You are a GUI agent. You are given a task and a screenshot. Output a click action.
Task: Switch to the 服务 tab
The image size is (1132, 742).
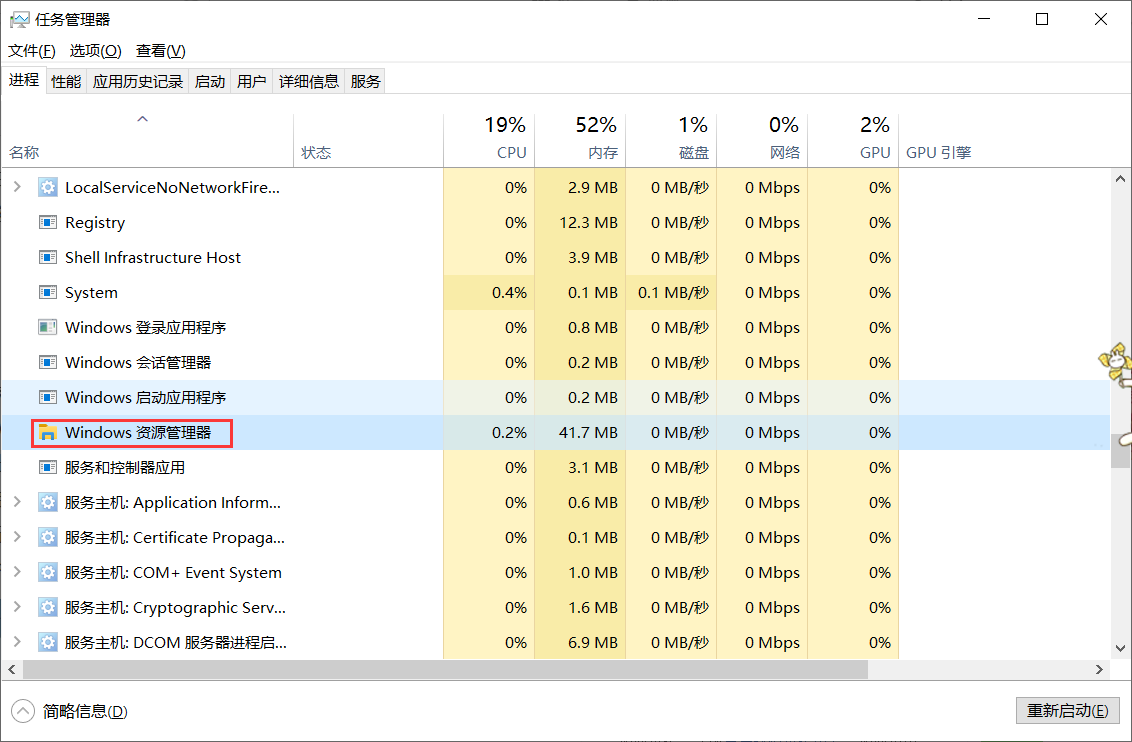(365, 82)
